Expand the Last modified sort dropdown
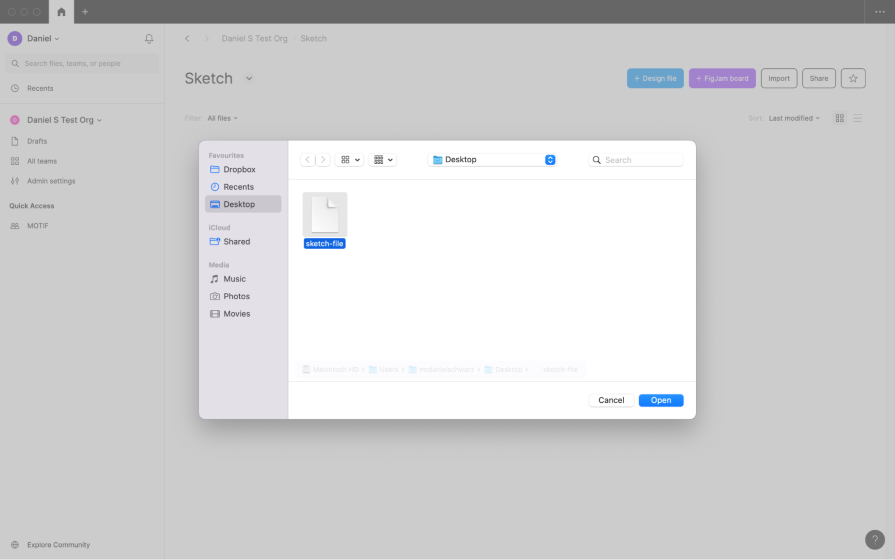 pos(793,118)
